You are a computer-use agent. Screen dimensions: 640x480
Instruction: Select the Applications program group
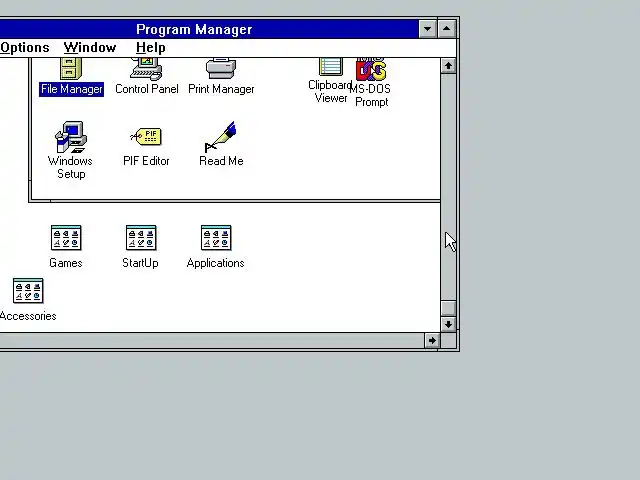pos(216,238)
